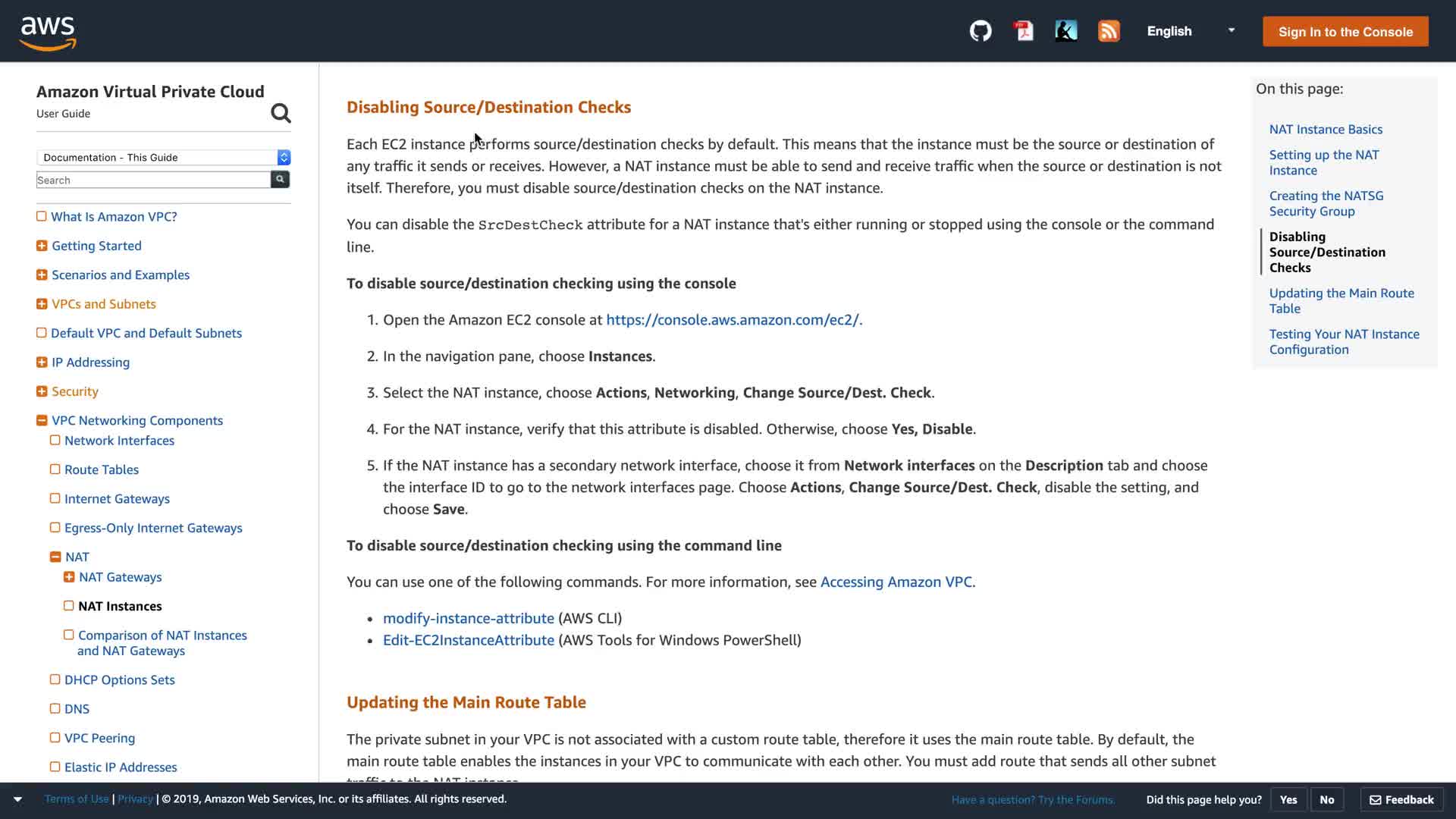The image size is (1456, 819).
Task: Download the PDF version icon
Action: pyautogui.click(x=1024, y=31)
